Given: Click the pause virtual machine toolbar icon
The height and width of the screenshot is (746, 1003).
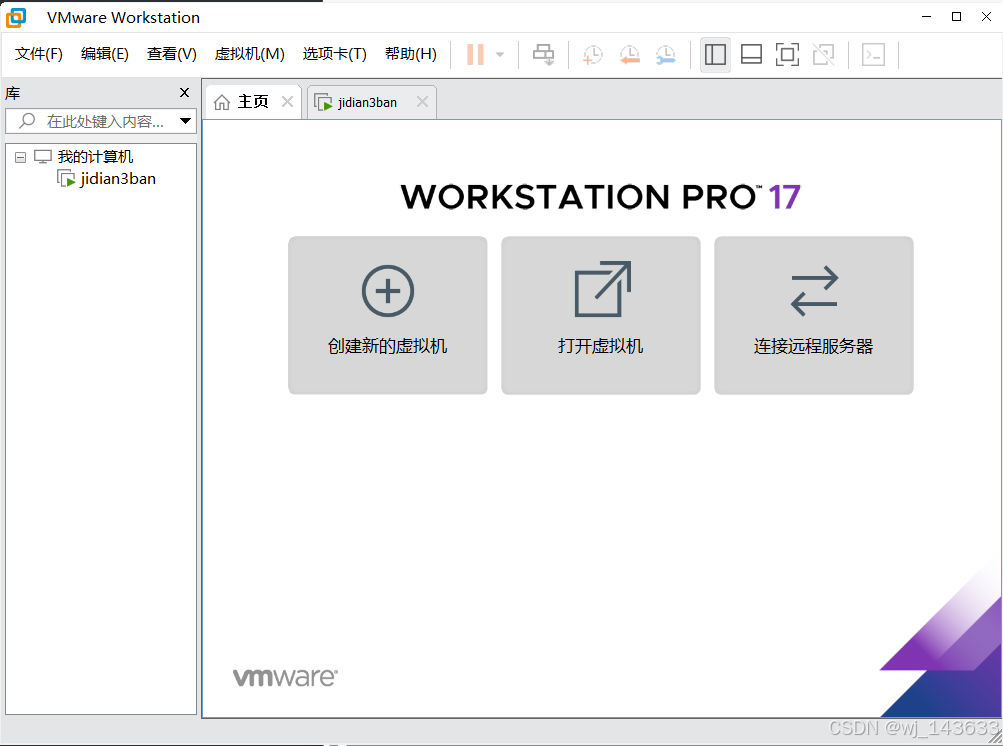Looking at the screenshot, I should point(475,54).
